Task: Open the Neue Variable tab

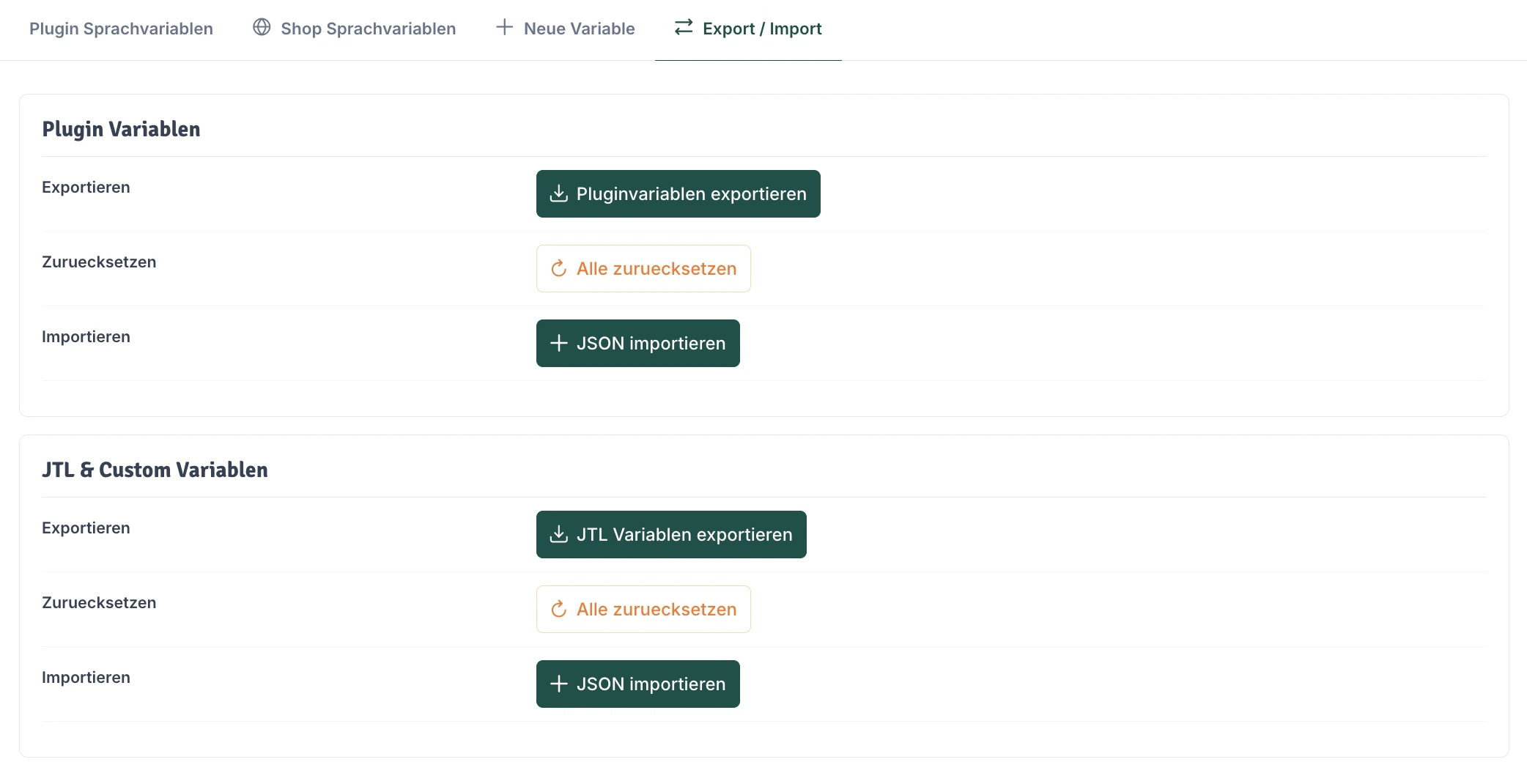Action: pyautogui.click(x=565, y=29)
